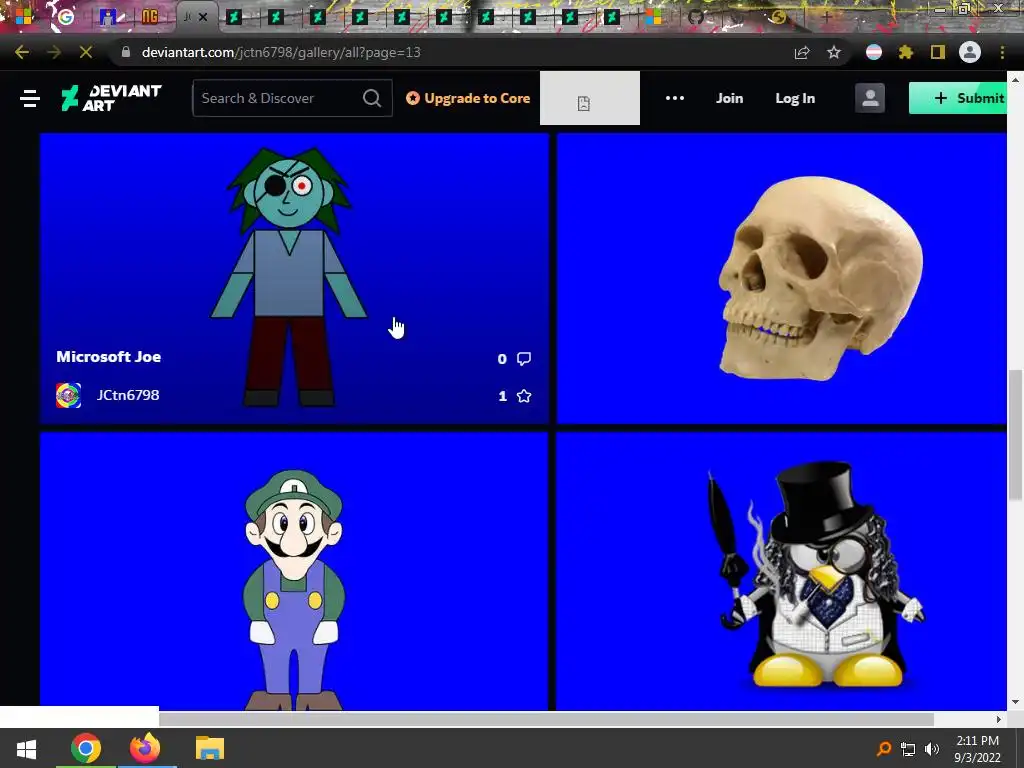
Task: Bookmark this page with the star icon
Action: pos(834,52)
